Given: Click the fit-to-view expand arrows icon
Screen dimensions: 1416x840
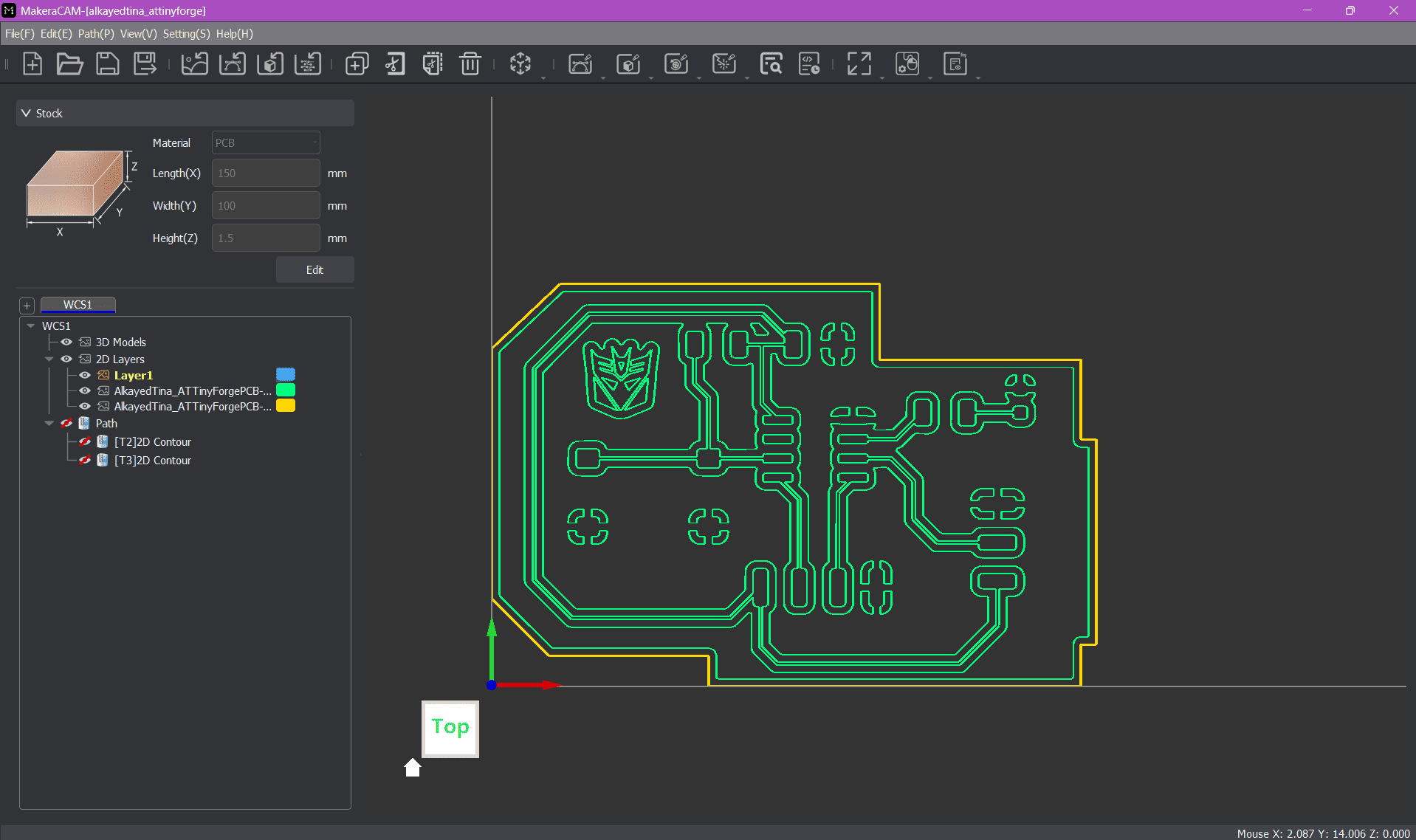Looking at the screenshot, I should (x=859, y=64).
